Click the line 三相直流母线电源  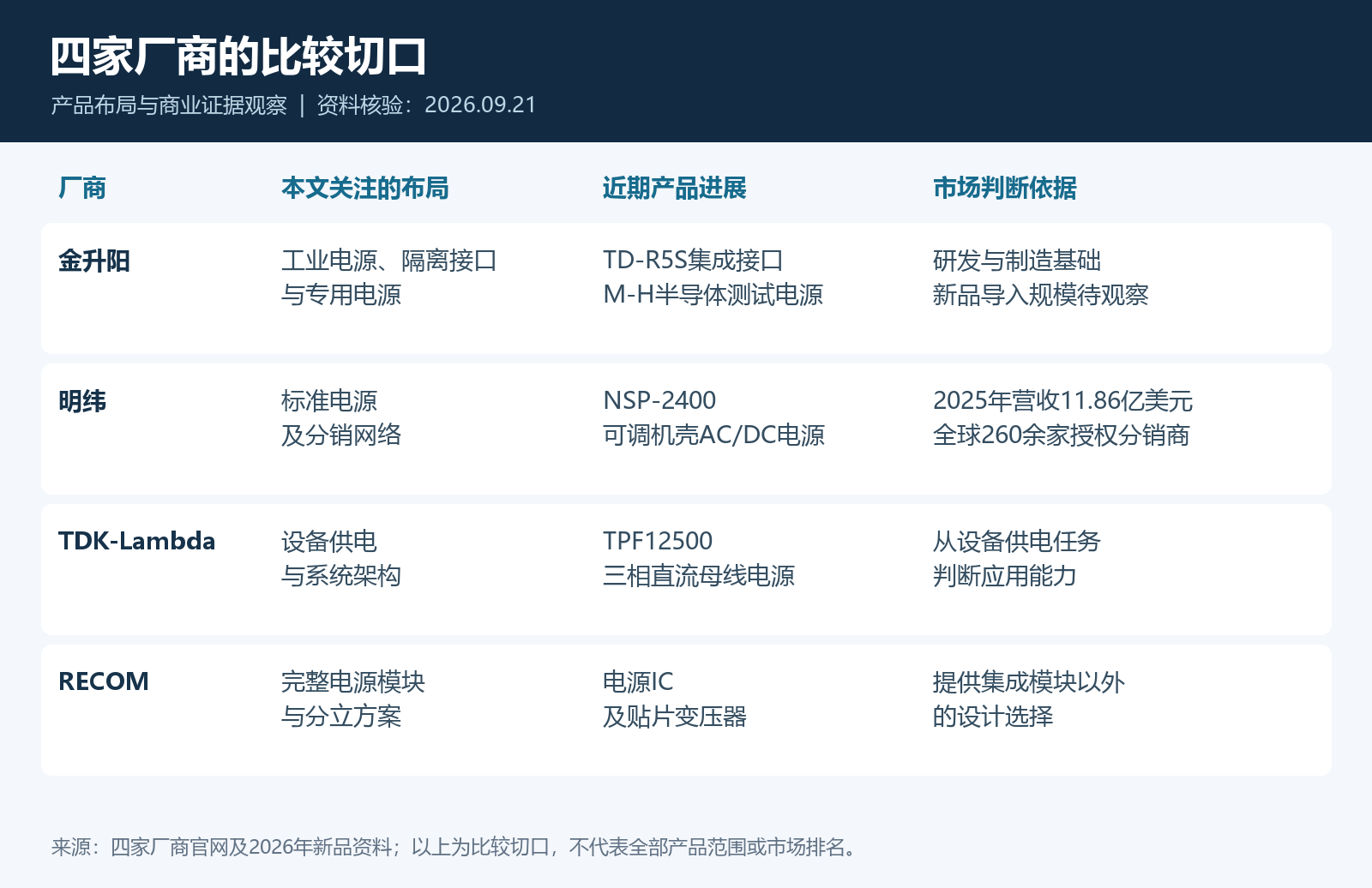coord(699,576)
